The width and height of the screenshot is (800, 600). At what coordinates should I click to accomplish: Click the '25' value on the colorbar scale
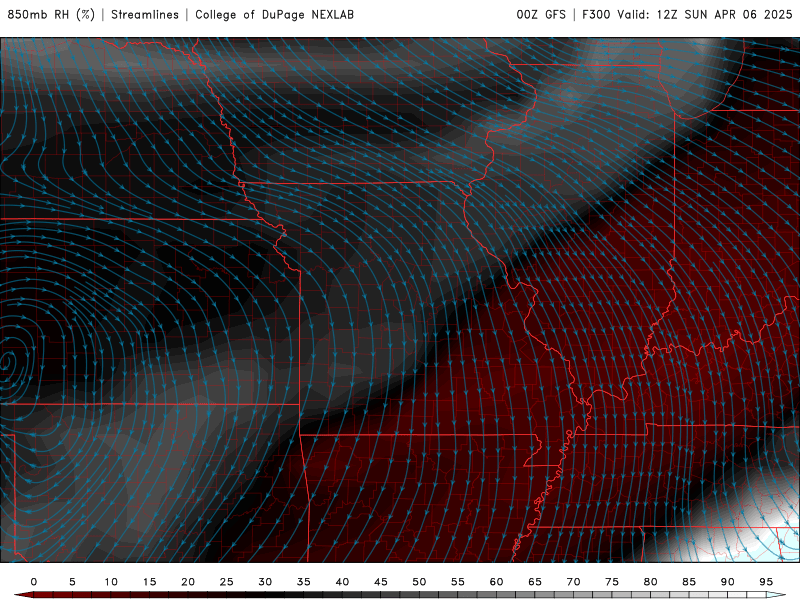pyautogui.click(x=227, y=582)
